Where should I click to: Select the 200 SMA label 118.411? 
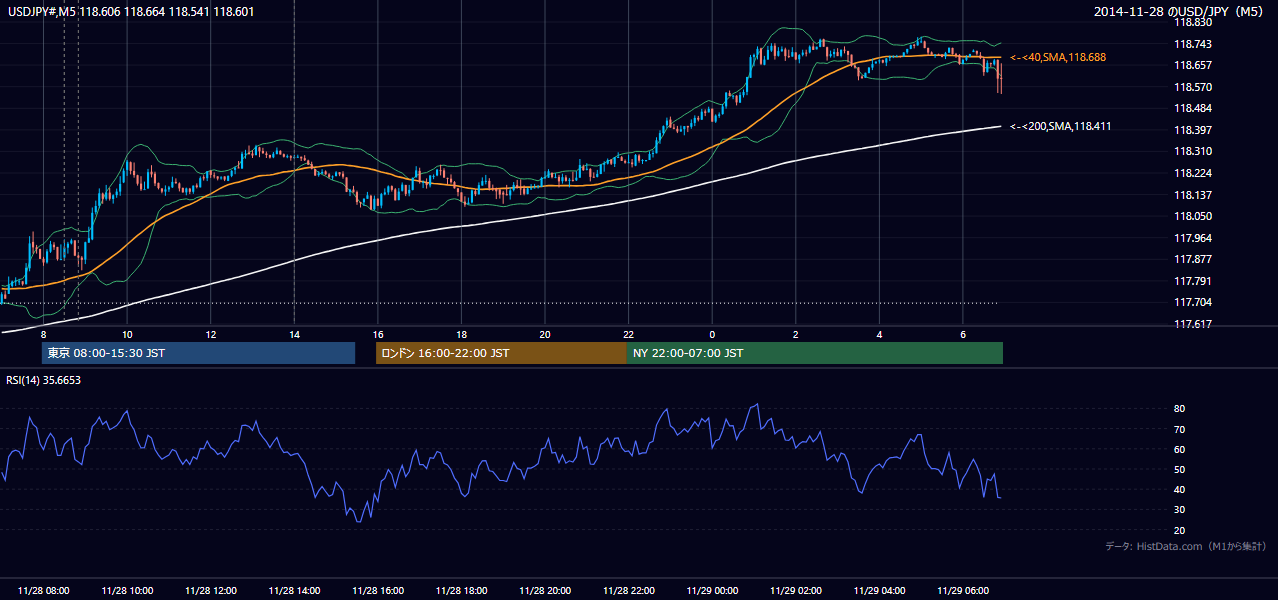click(x=1060, y=127)
